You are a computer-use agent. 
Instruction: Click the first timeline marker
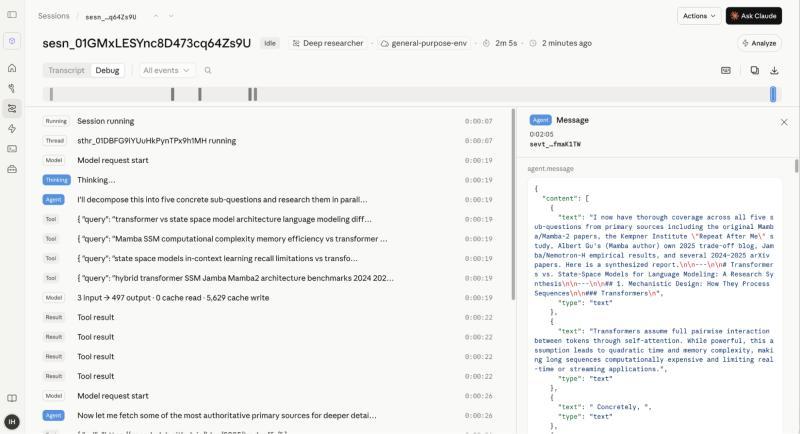point(51,94)
